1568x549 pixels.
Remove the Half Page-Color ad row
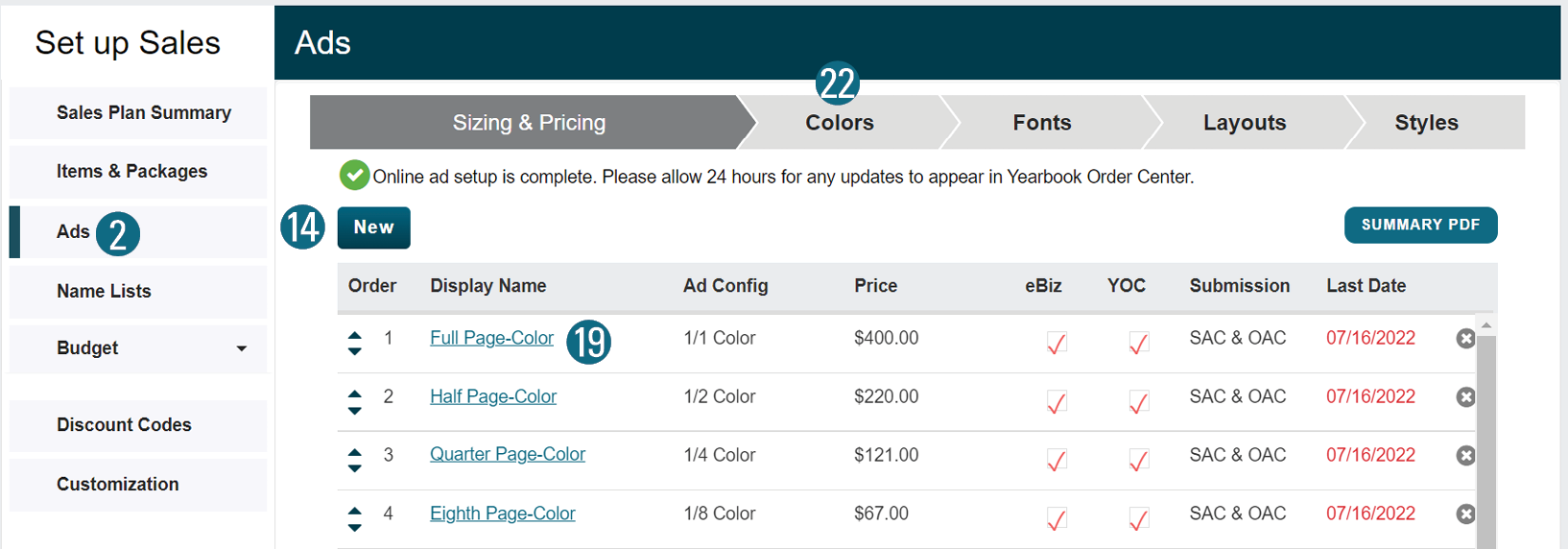1464,396
